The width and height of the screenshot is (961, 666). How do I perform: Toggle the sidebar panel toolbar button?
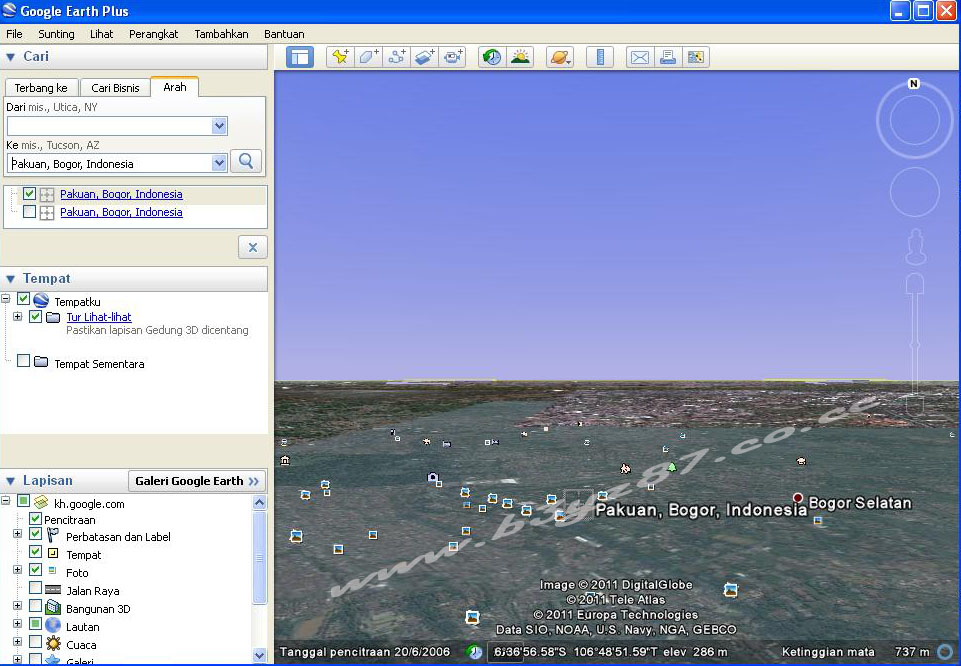tap(300, 57)
